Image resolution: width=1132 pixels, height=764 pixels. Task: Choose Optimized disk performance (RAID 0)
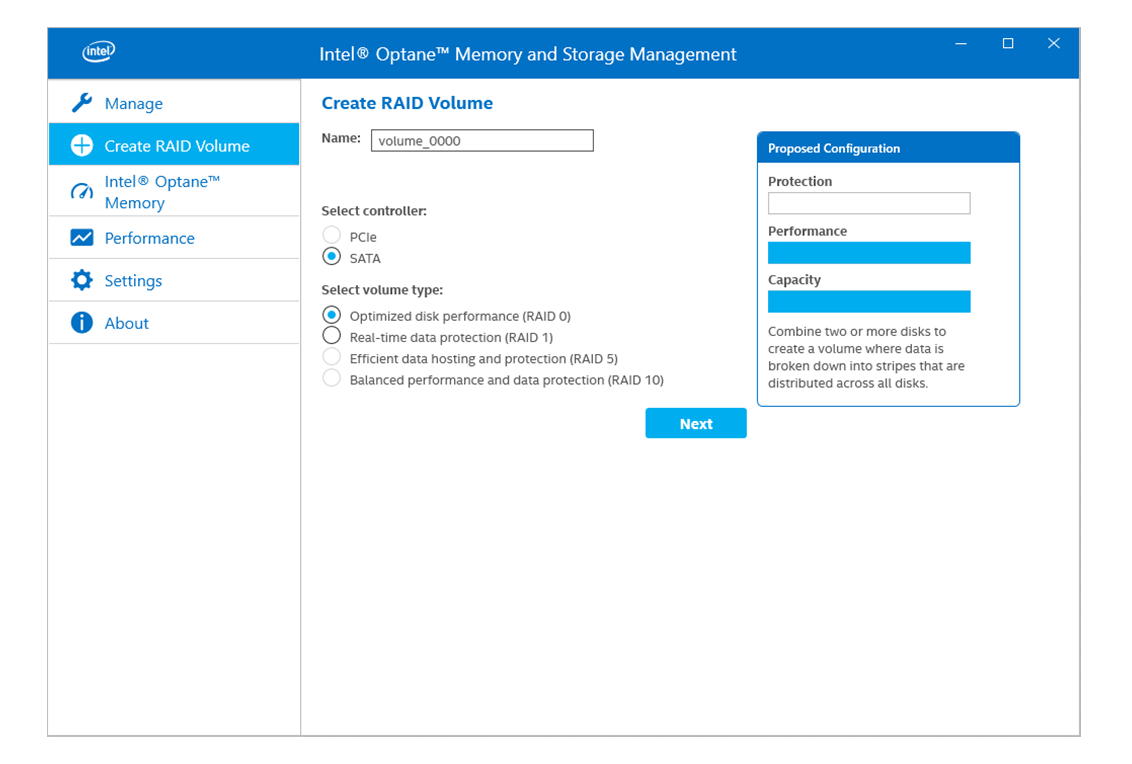pyautogui.click(x=332, y=315)
